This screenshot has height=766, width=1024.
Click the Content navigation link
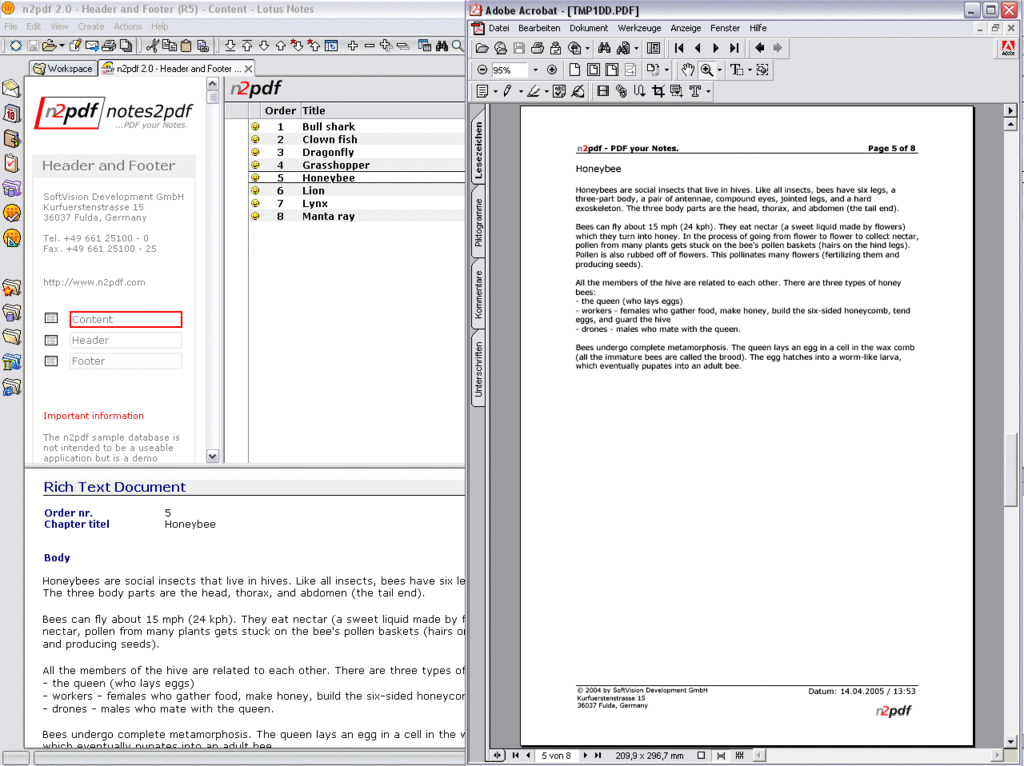point(125,319)
